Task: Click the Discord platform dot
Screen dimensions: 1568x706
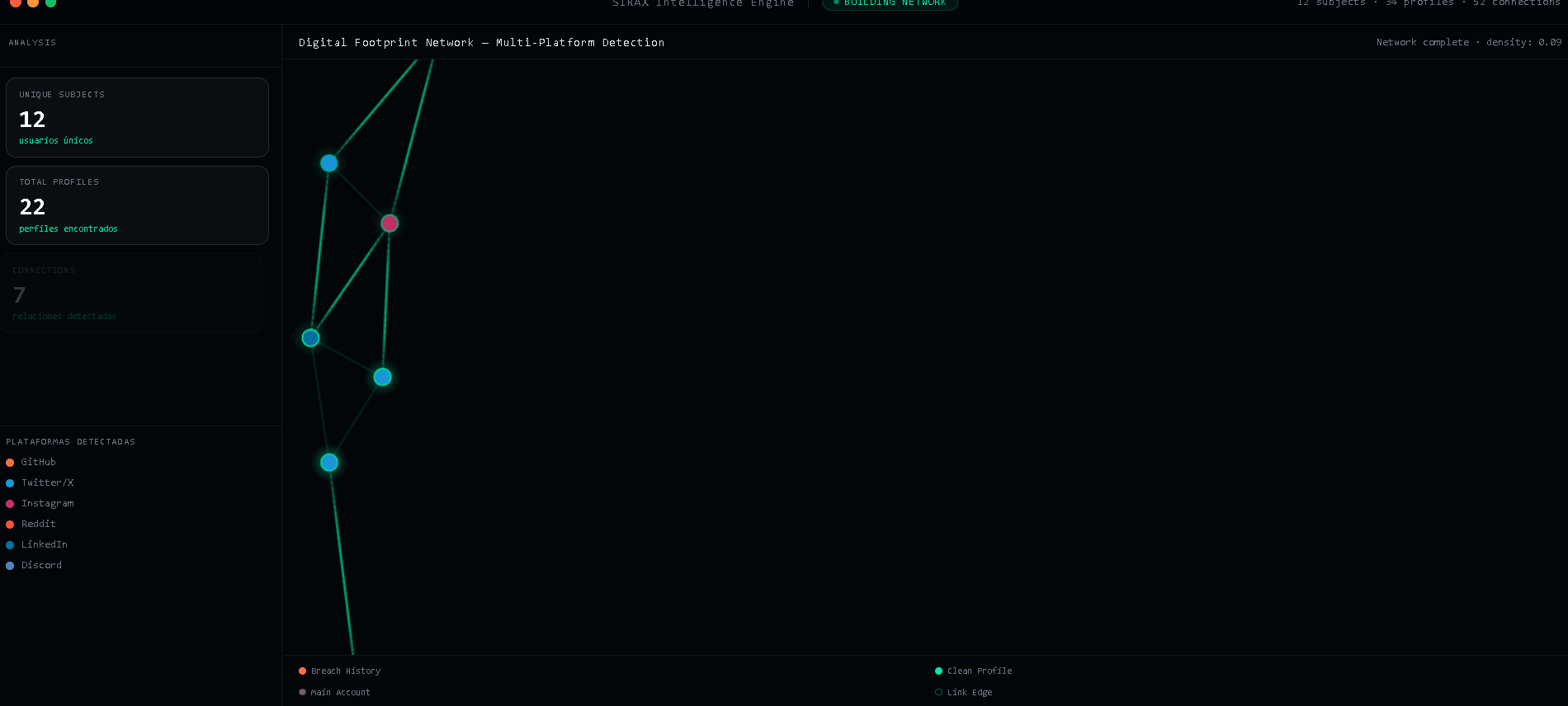Action: (x=10, y=566)
